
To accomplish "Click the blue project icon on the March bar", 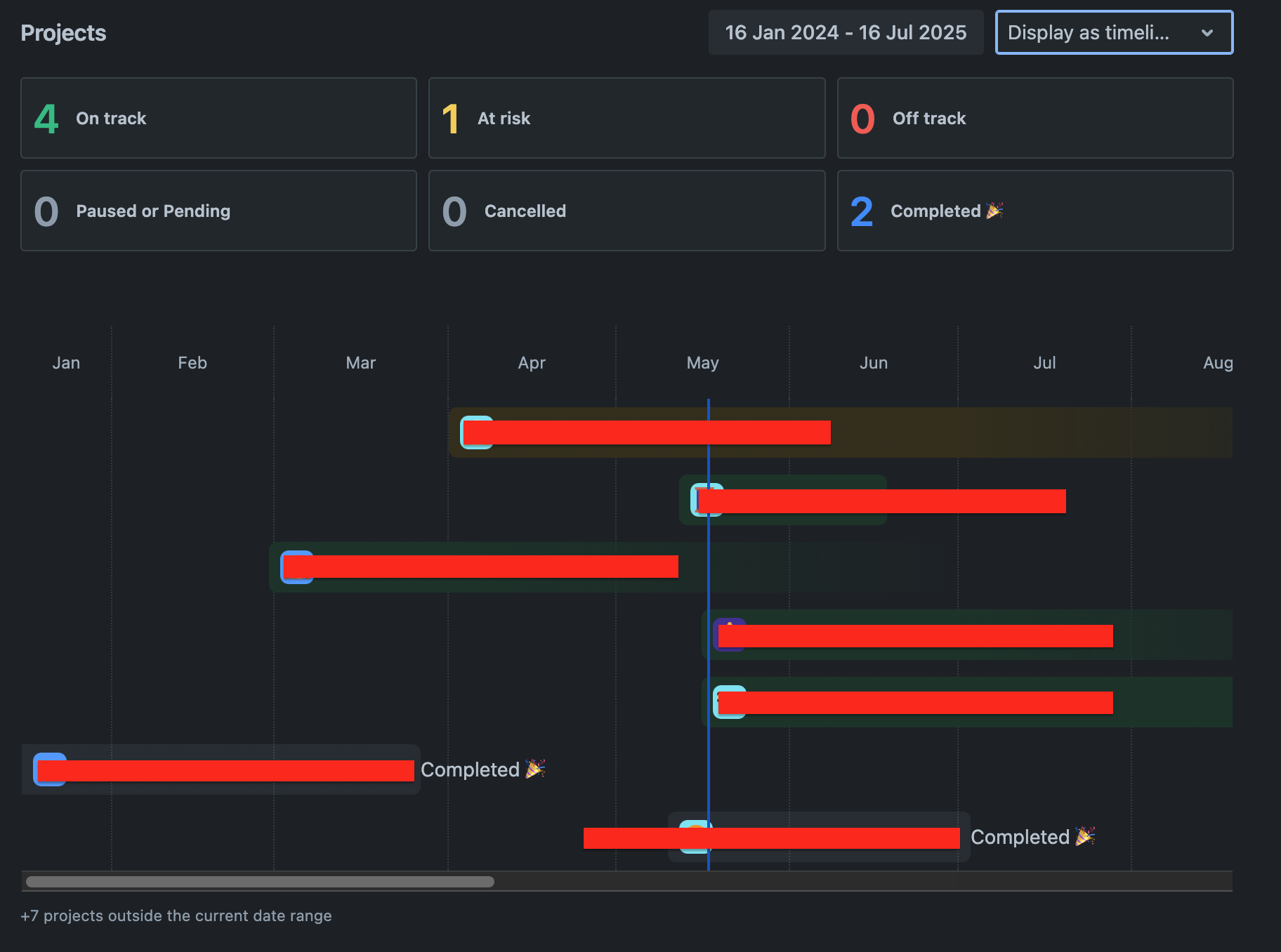I will click(296, 567).
